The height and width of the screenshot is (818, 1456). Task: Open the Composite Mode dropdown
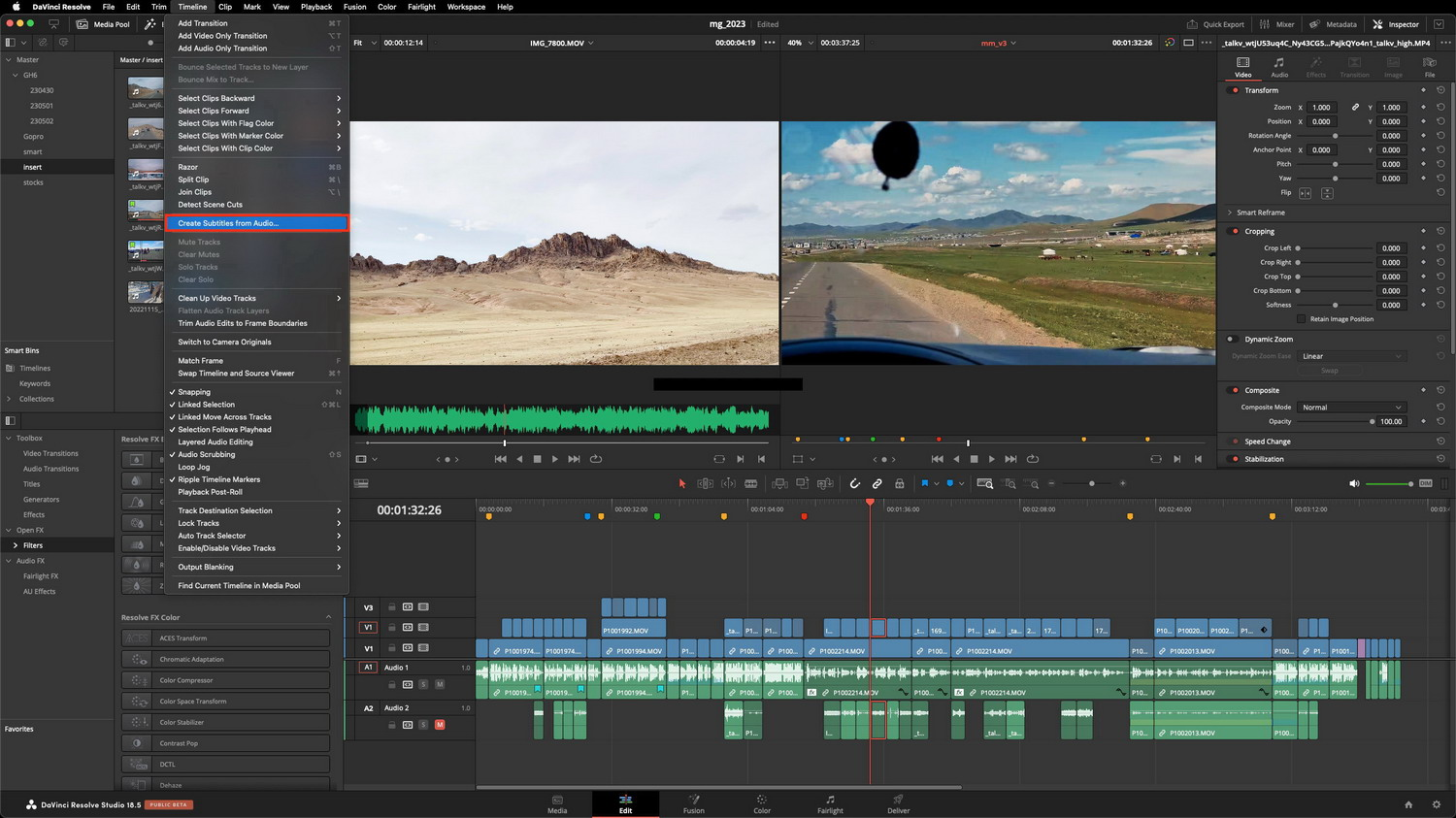point(1352,408)
